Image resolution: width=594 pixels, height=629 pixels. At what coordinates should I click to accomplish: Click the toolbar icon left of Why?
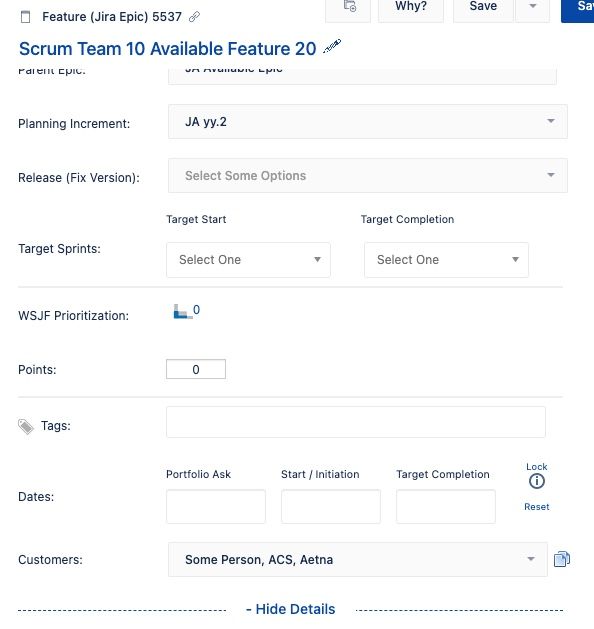pyautogui.click(x=348, y=9)
